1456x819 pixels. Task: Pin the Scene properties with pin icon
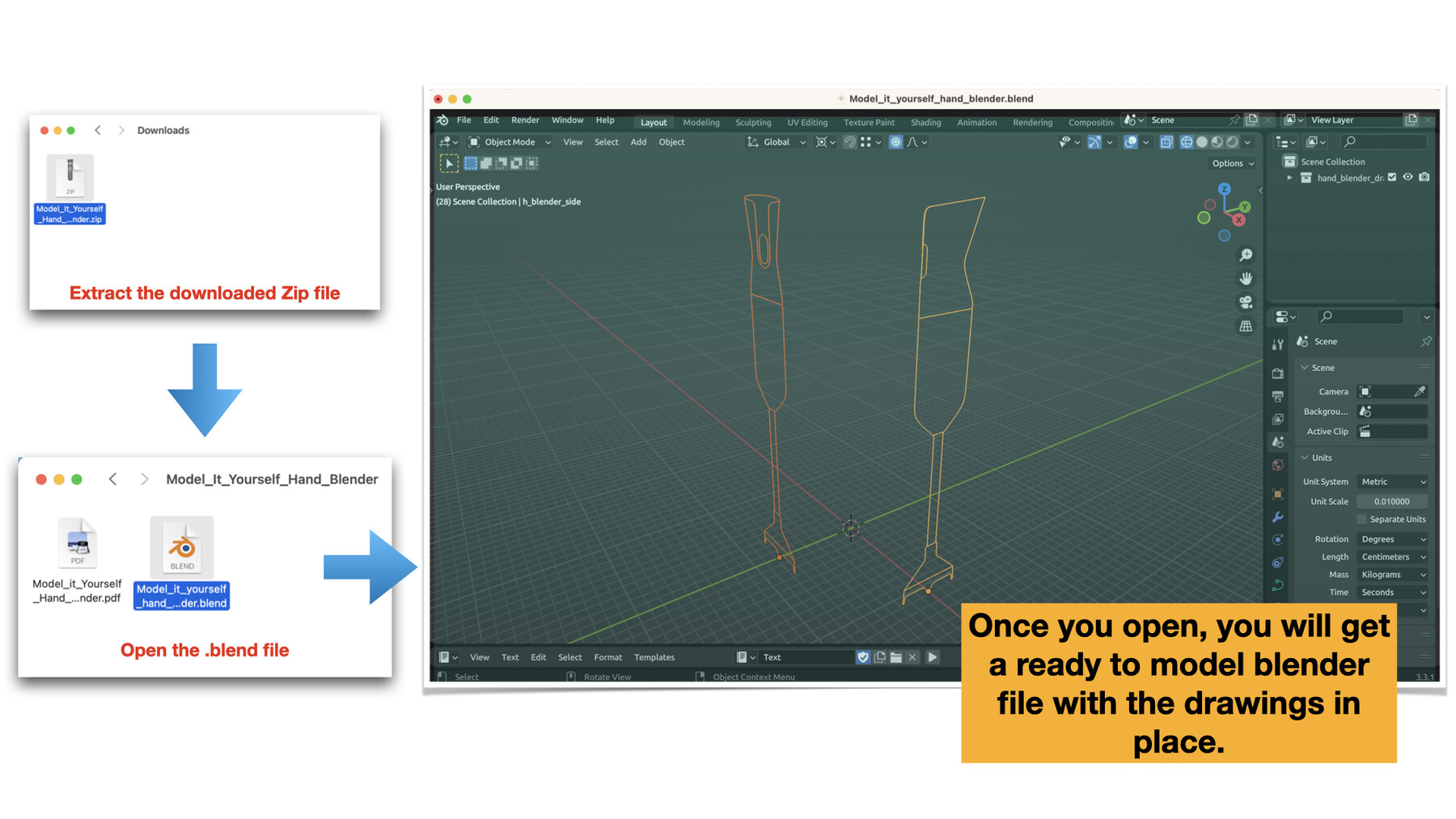click(1426, 342)
